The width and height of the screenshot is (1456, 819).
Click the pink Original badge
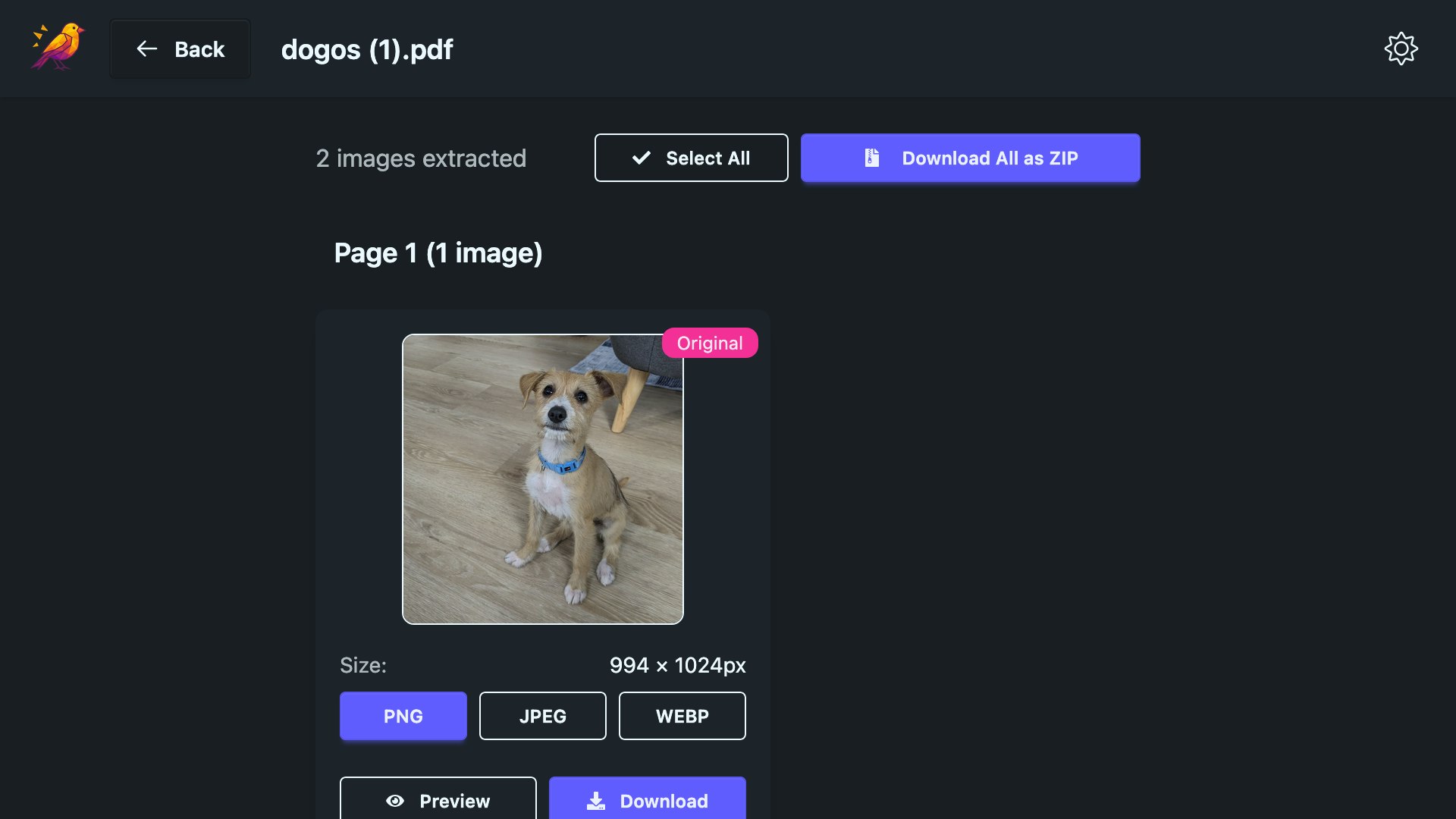click(709, 343)
